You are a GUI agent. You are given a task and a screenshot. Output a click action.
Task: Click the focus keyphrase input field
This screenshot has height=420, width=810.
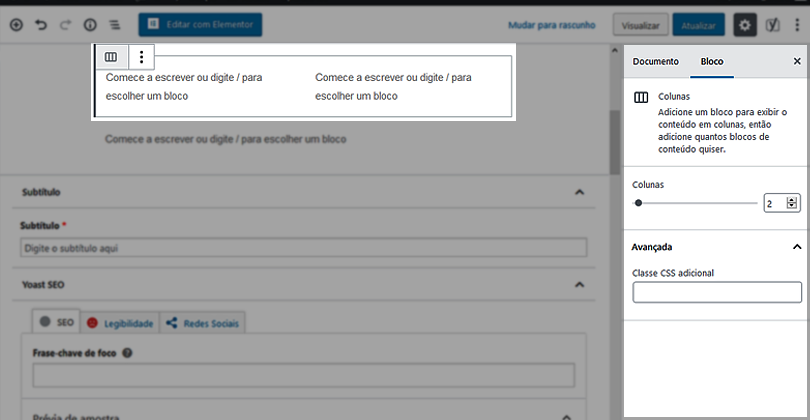tap(304, 376)
